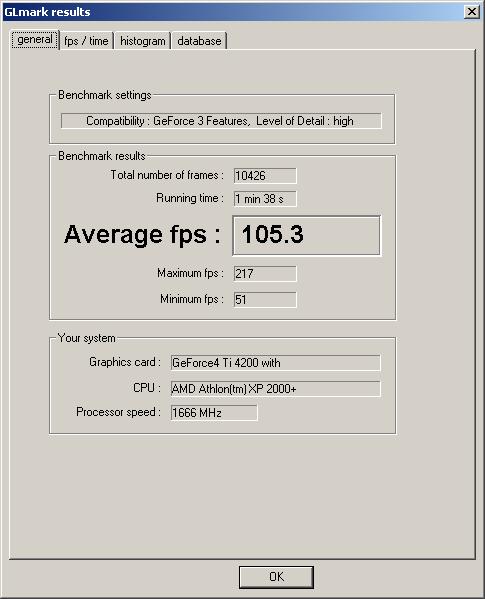
Task: Click the CPU name field
Action: tap(275, 389)
